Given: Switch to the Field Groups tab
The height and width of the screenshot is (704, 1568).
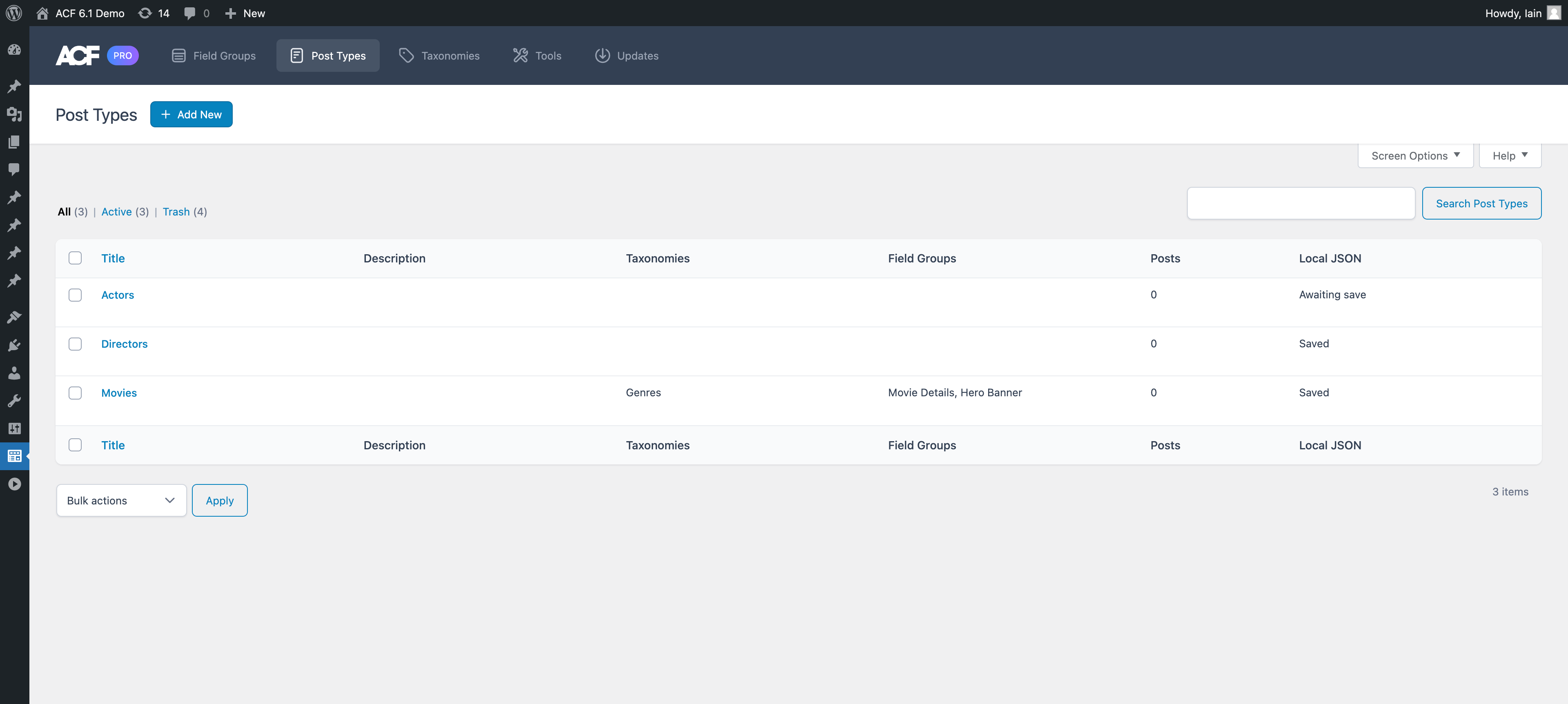Looking at the screenshot, I should pos(213,56).
